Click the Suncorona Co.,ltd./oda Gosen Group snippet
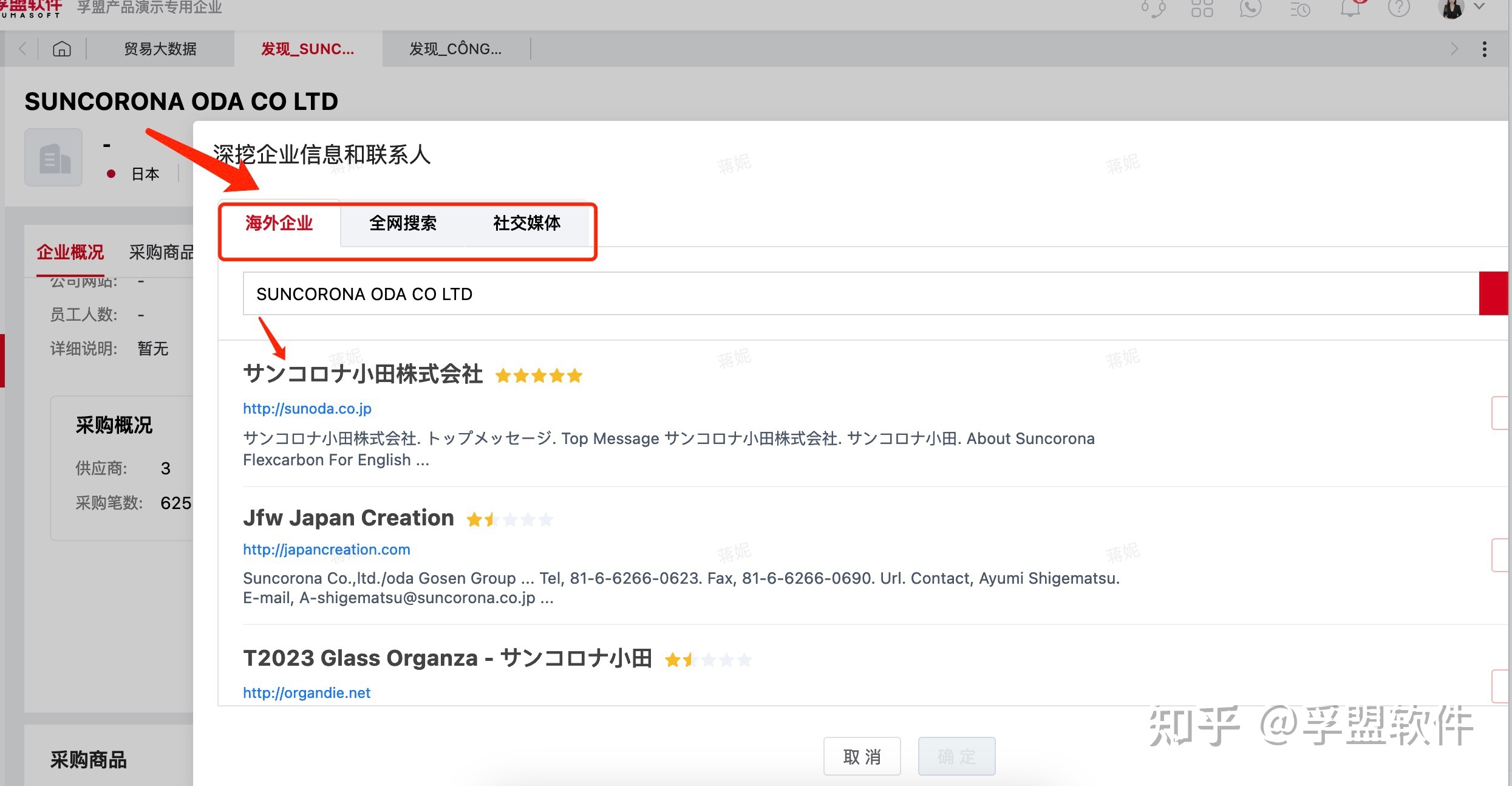 (681, 587)
